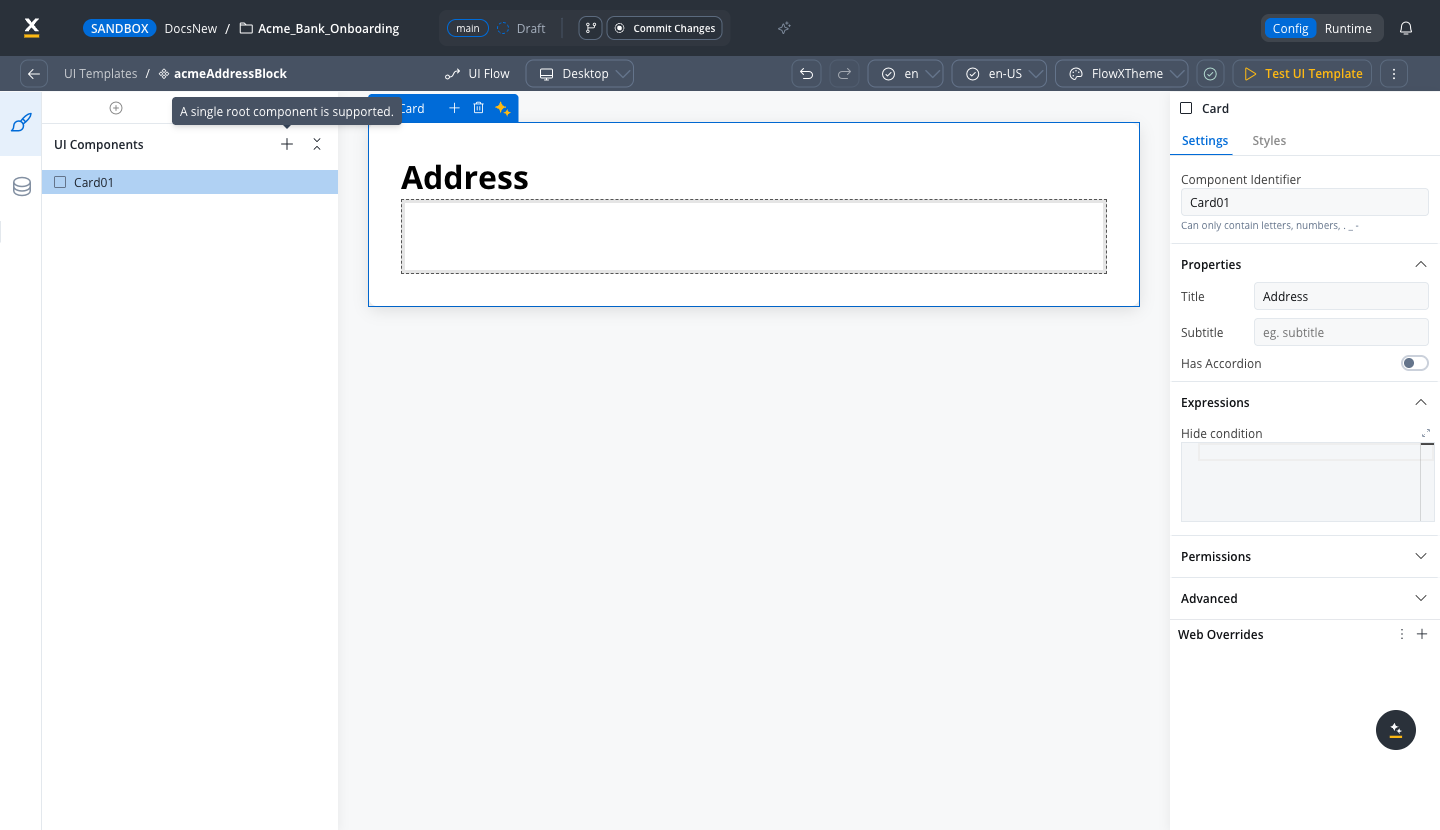Screen dimensions: 1440x830
Task: Generate with AI sparkle on Card toolbar
Action: click(x=503, y=108)
